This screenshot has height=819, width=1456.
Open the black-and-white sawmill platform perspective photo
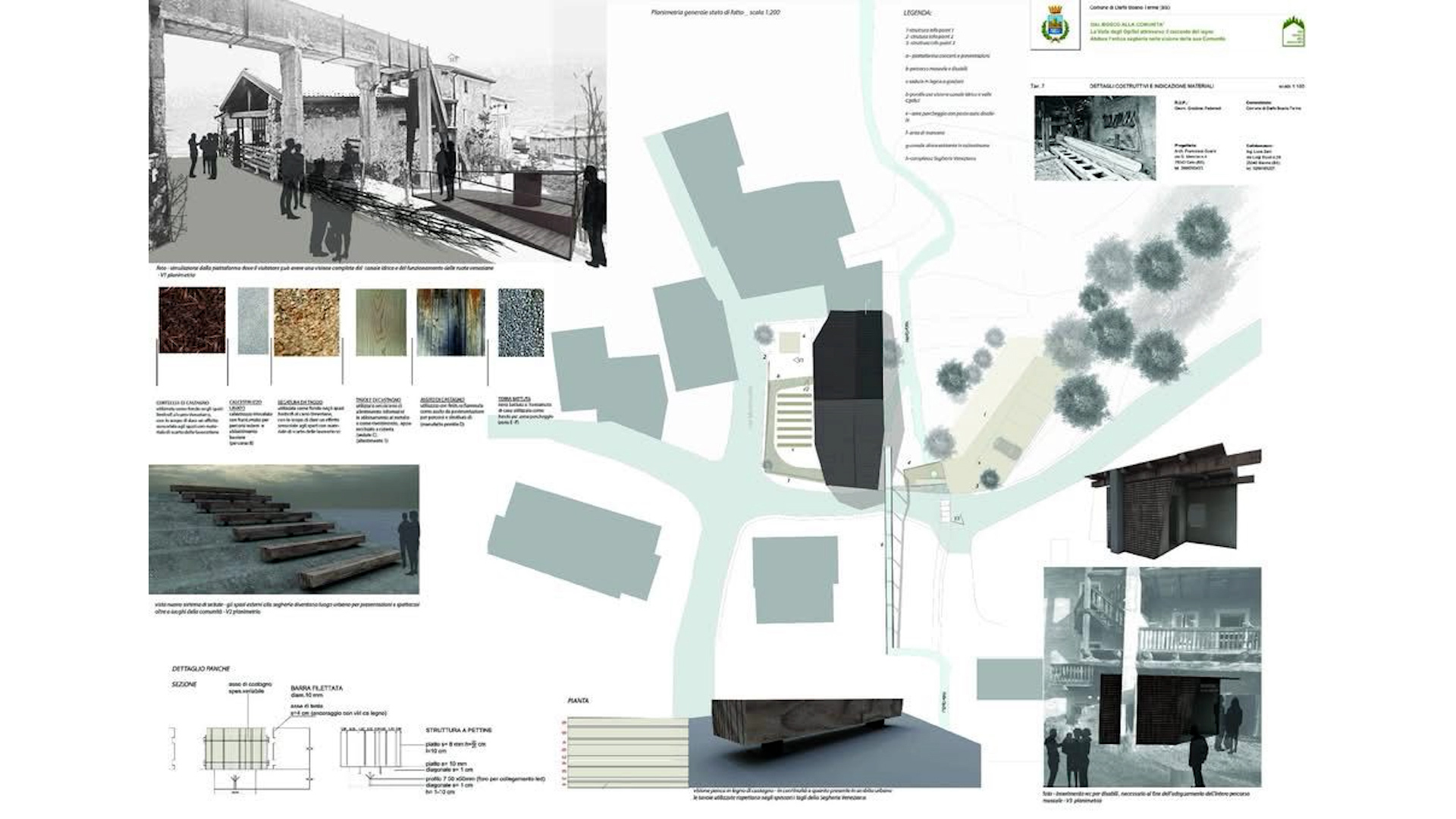click(x=378, y=130)
